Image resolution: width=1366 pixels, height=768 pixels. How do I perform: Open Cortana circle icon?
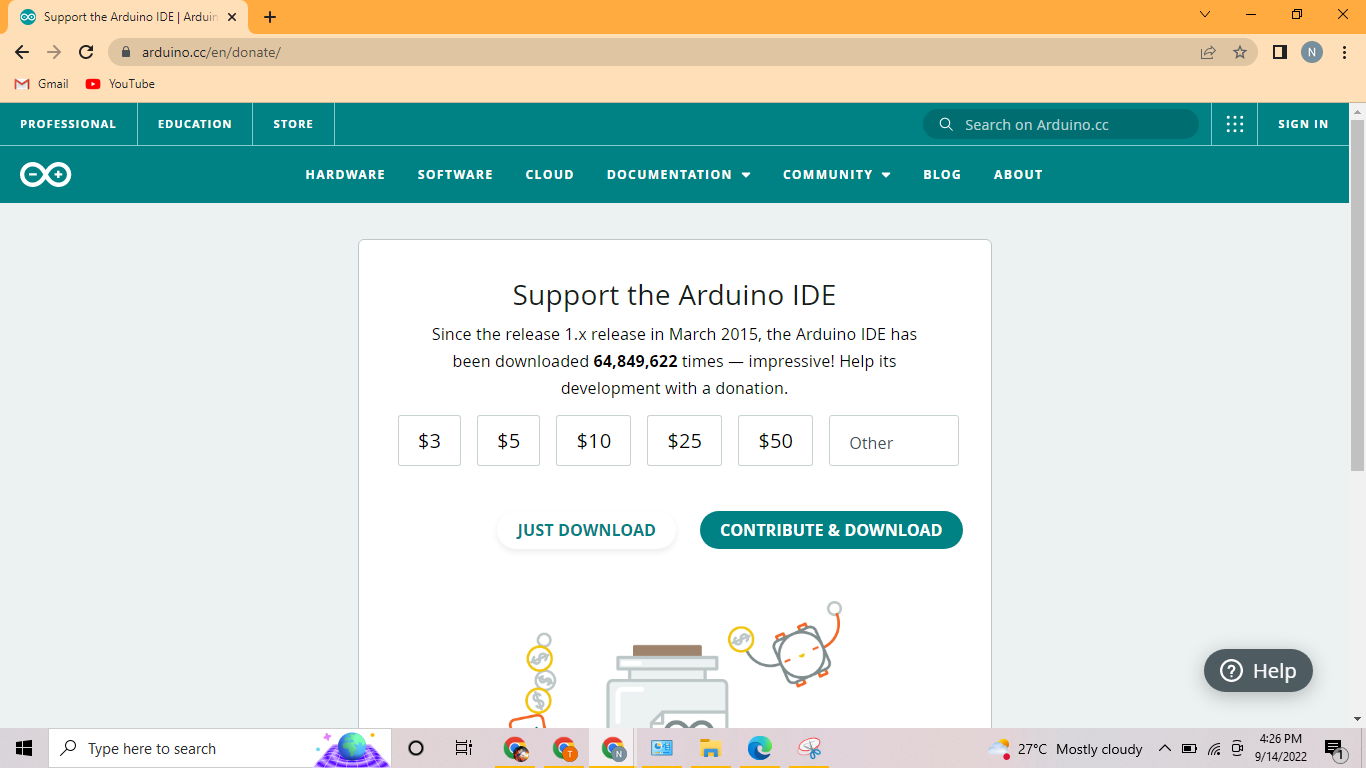pos(416,748)
